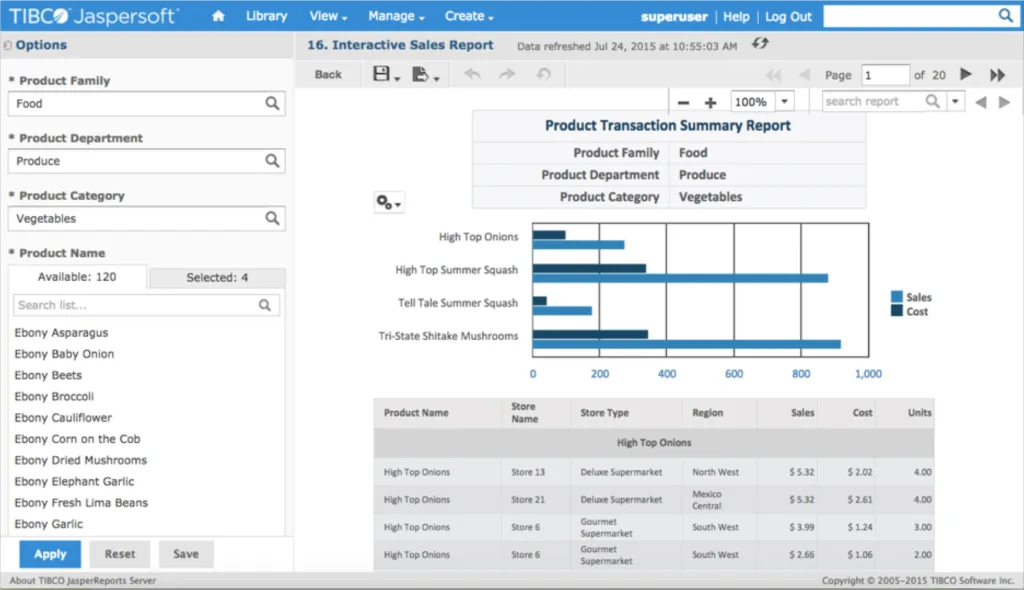This screenshot has height=590, width=1024.
Task: Select Ebony Asparagus in the list
Action: click(61, 333)
